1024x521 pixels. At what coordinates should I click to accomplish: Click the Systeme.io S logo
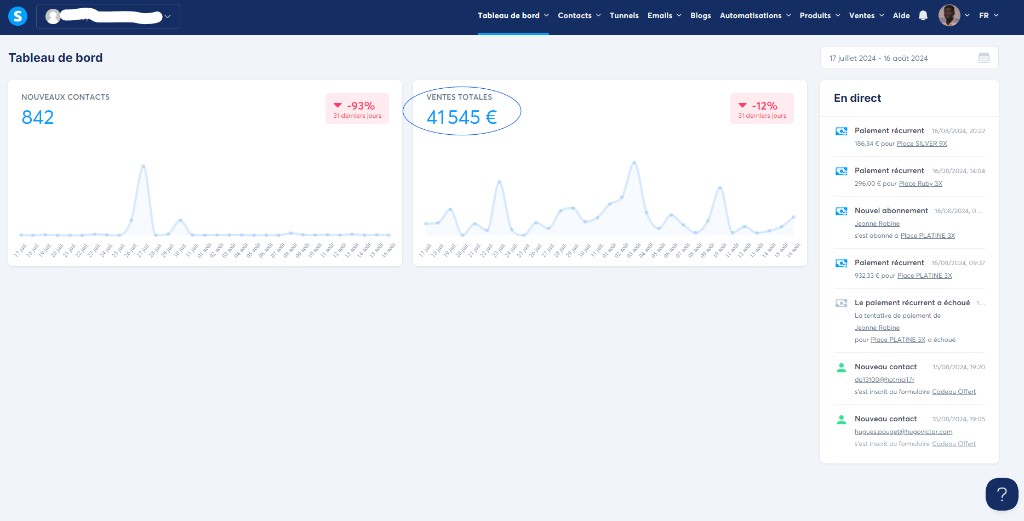click(18, 16)
